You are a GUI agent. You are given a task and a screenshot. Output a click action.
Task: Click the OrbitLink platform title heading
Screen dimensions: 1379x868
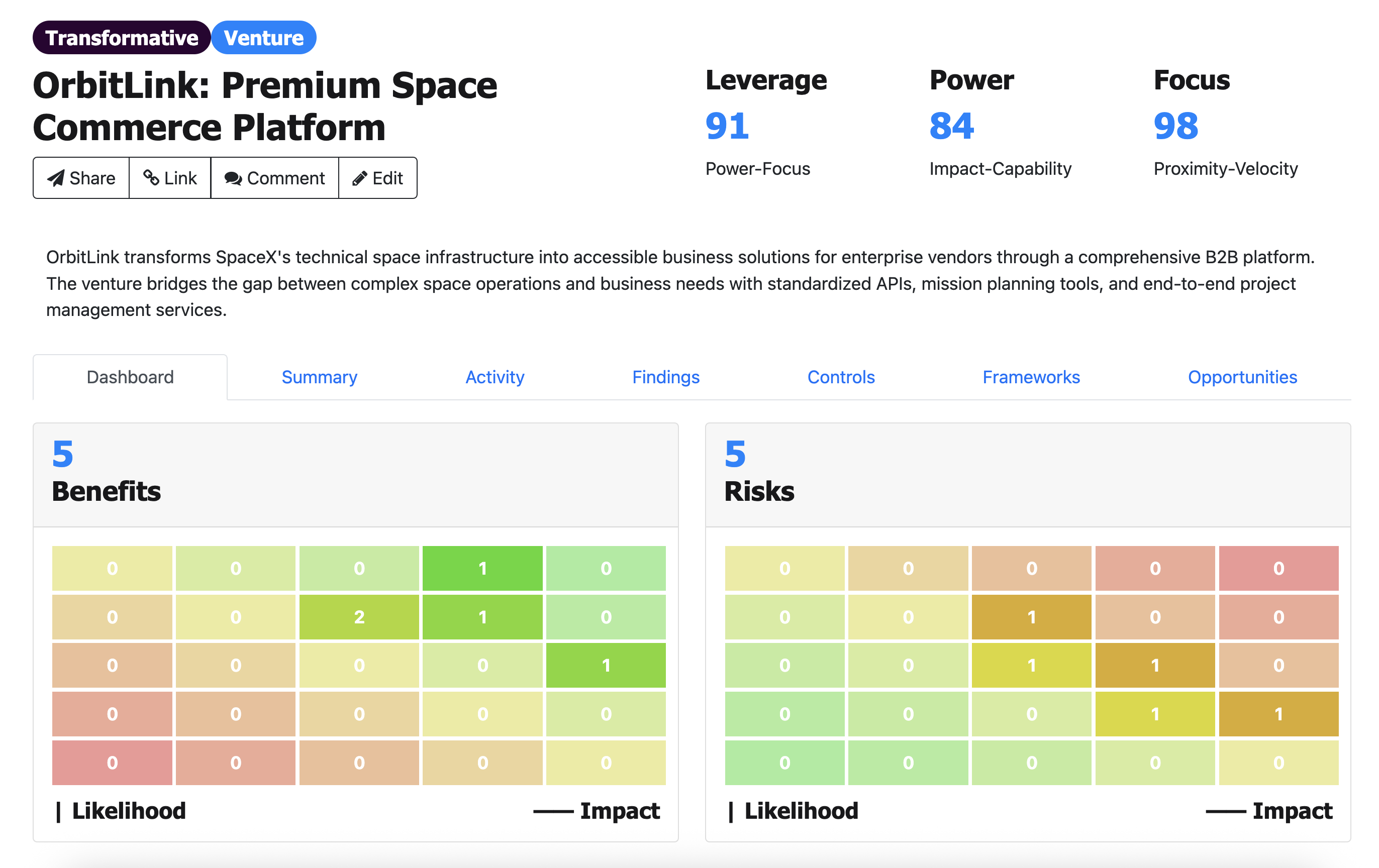coord(265,106)
